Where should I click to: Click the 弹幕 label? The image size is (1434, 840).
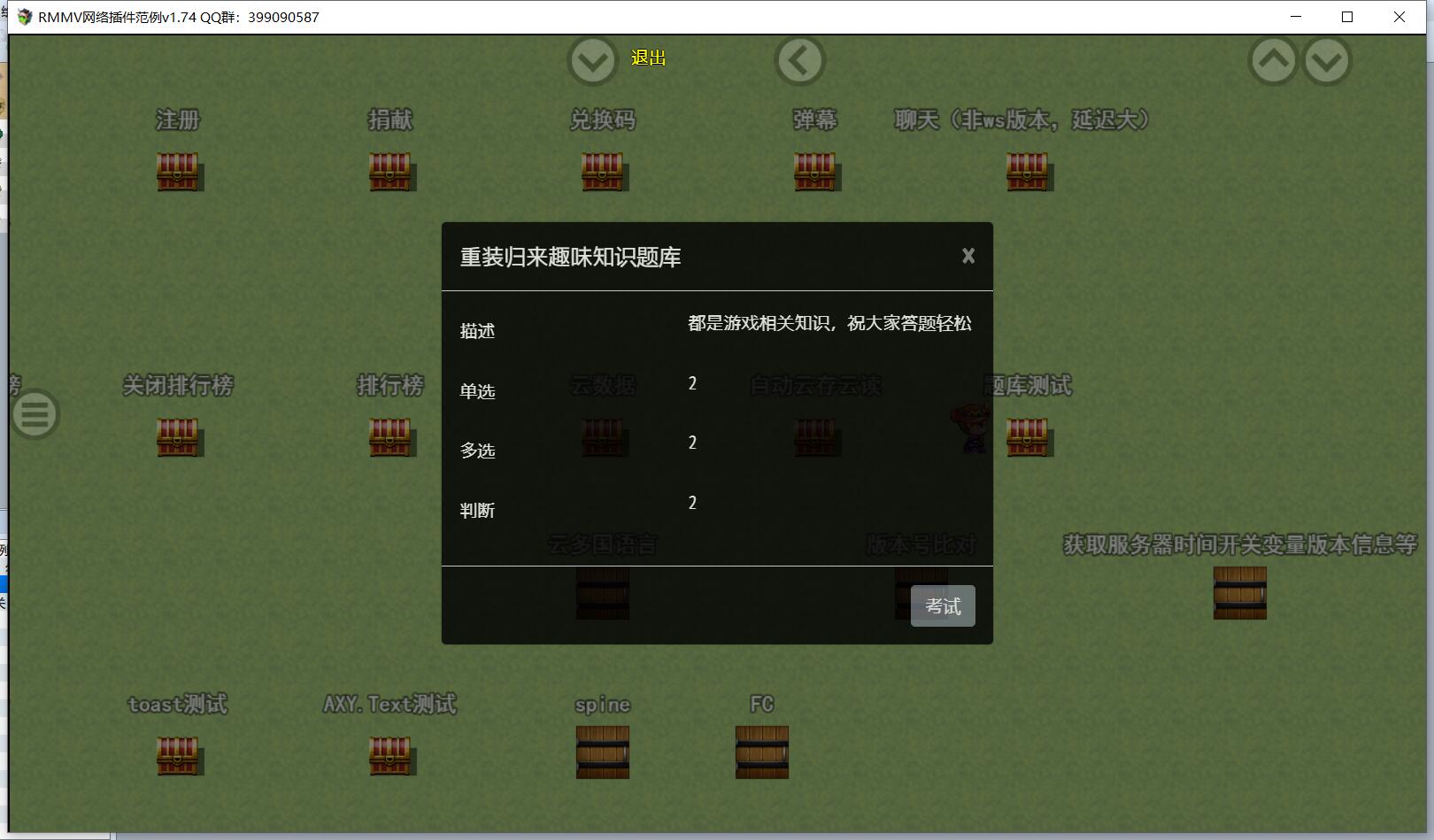[815, 119]
